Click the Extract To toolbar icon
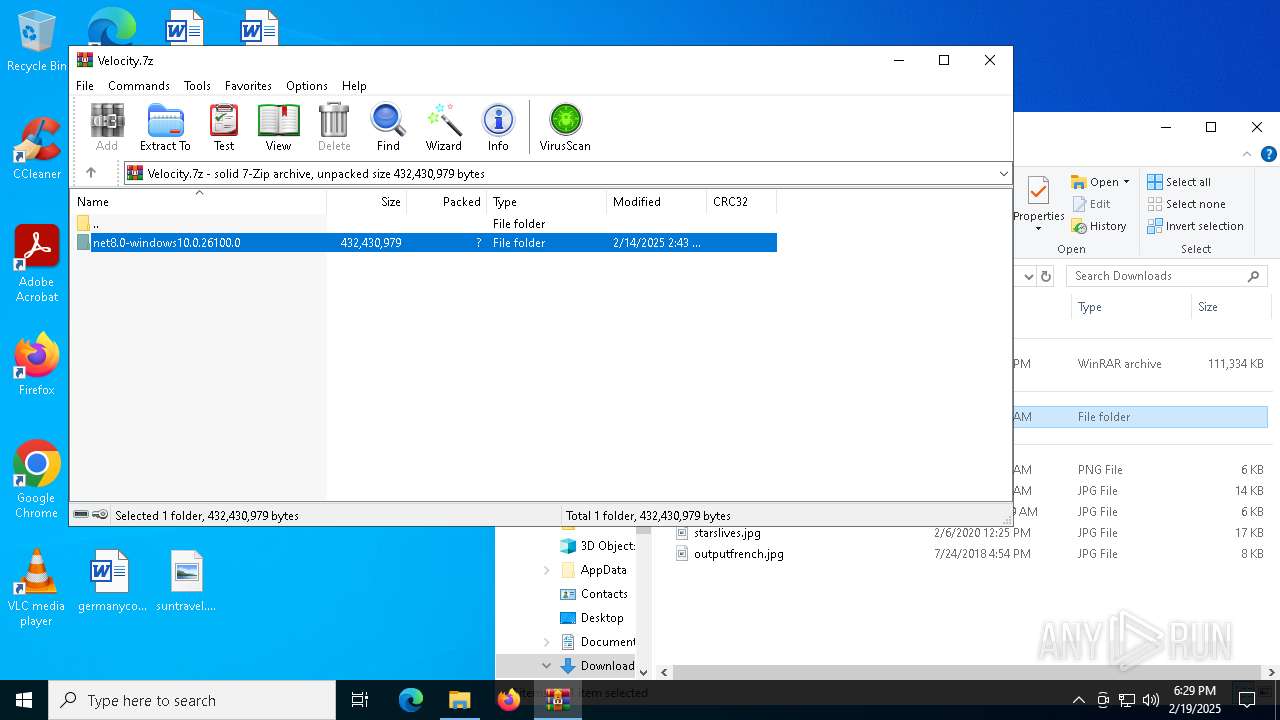 coord(165,127)
